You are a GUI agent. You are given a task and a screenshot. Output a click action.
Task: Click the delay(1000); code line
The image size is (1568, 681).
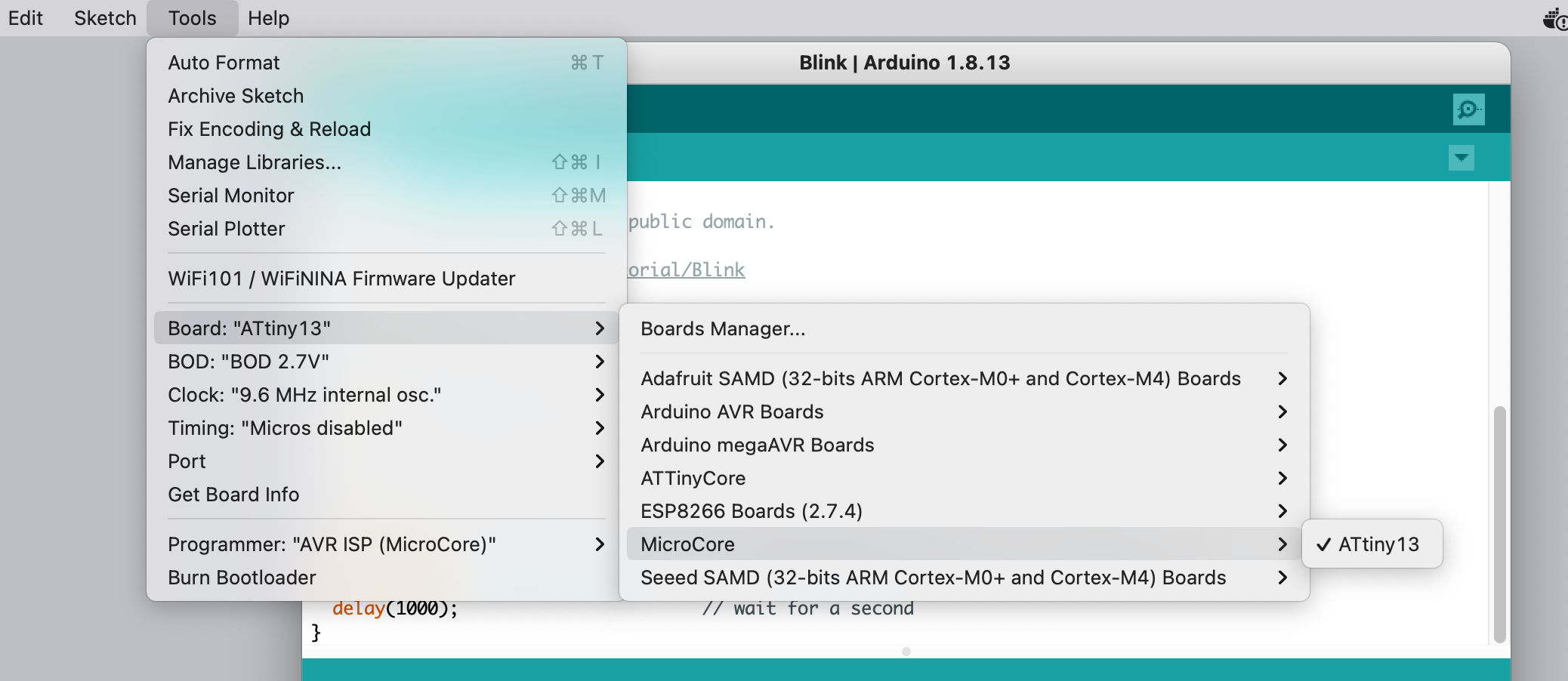click(x=395, y=609)
